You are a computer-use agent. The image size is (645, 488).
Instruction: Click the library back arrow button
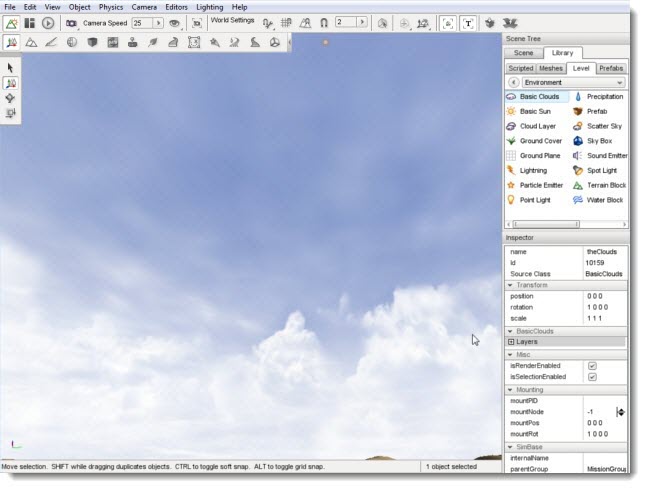point(513,82)
